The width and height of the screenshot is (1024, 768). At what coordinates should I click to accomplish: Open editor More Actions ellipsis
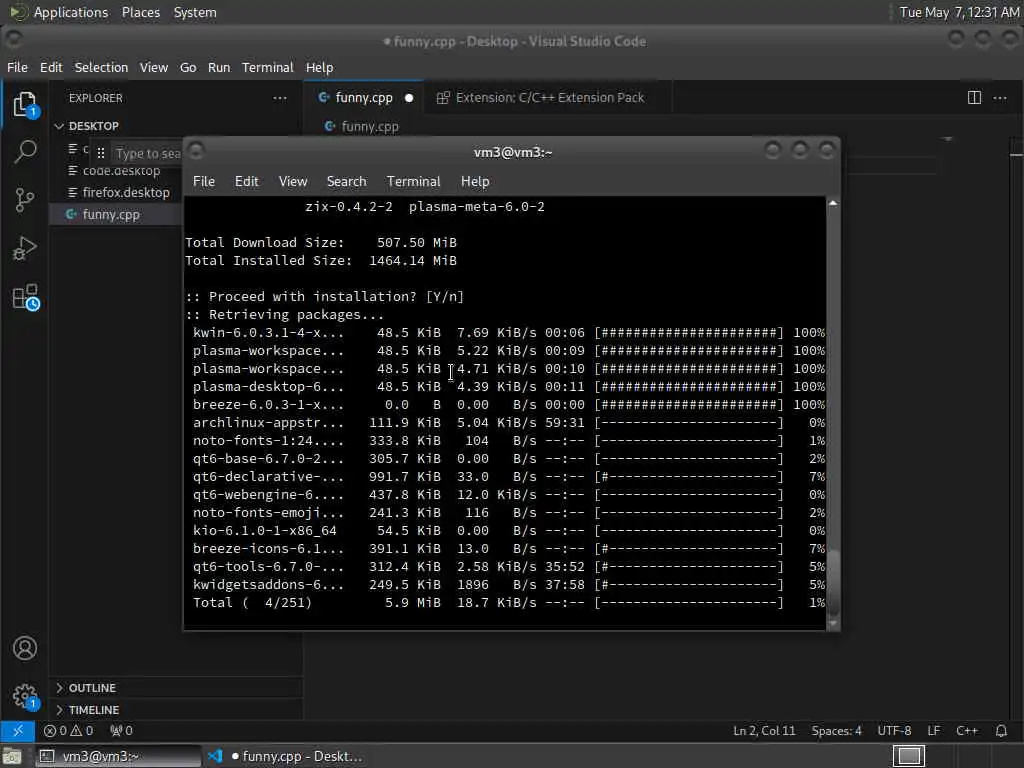[x=1000, y=98]
